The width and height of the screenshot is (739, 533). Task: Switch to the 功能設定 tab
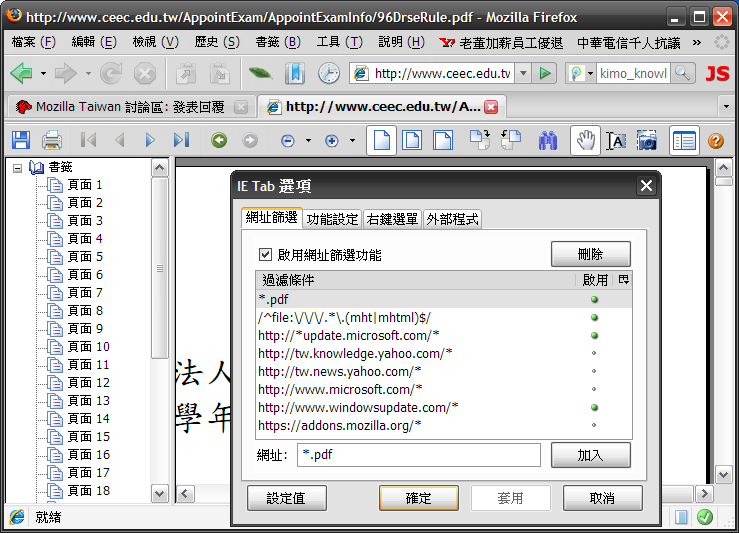[332, 219]
